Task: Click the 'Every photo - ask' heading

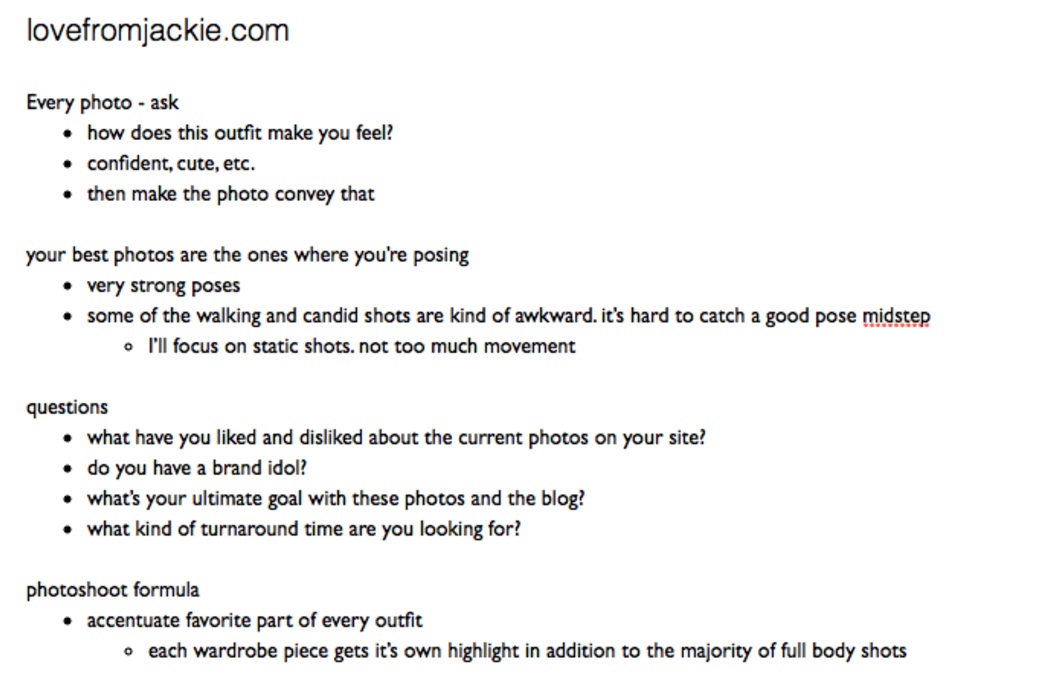Action: 102,102
